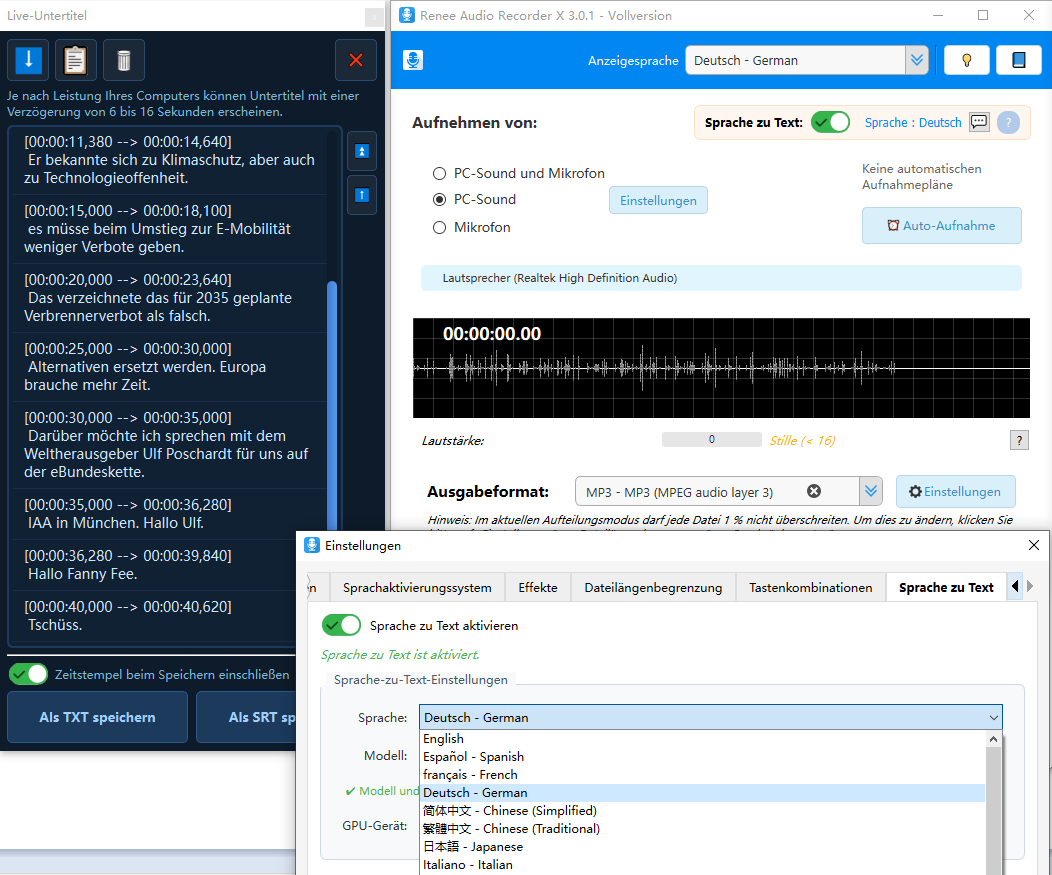Expand the Ausgabeformat dropdown arrow
The image size is (1052, 875).
click(871, 491)
